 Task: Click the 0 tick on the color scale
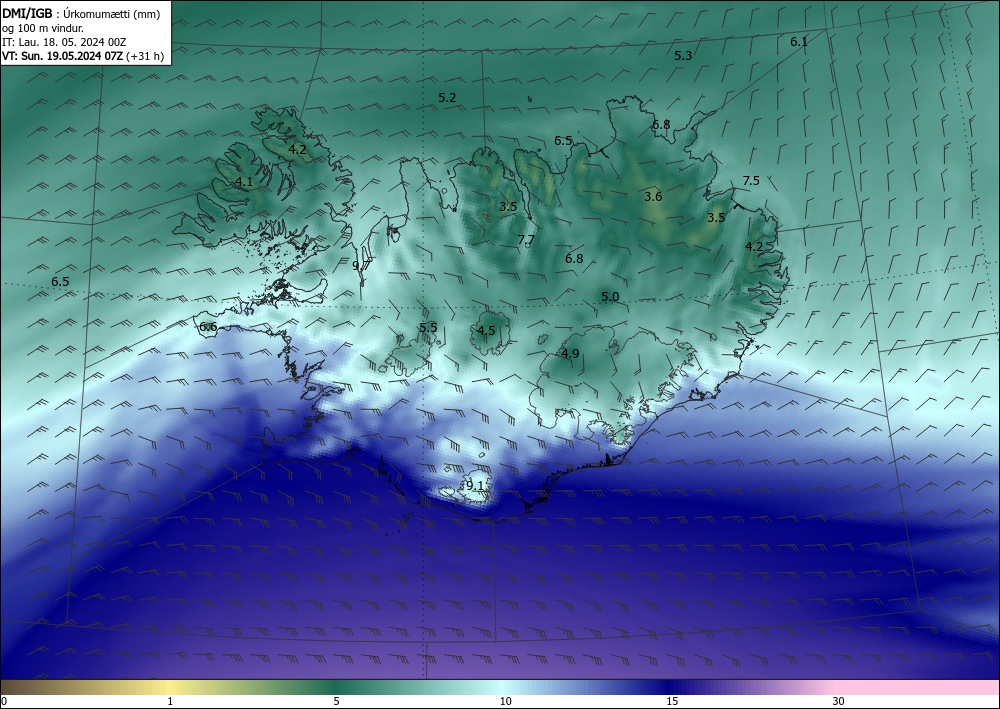(4, 701)
